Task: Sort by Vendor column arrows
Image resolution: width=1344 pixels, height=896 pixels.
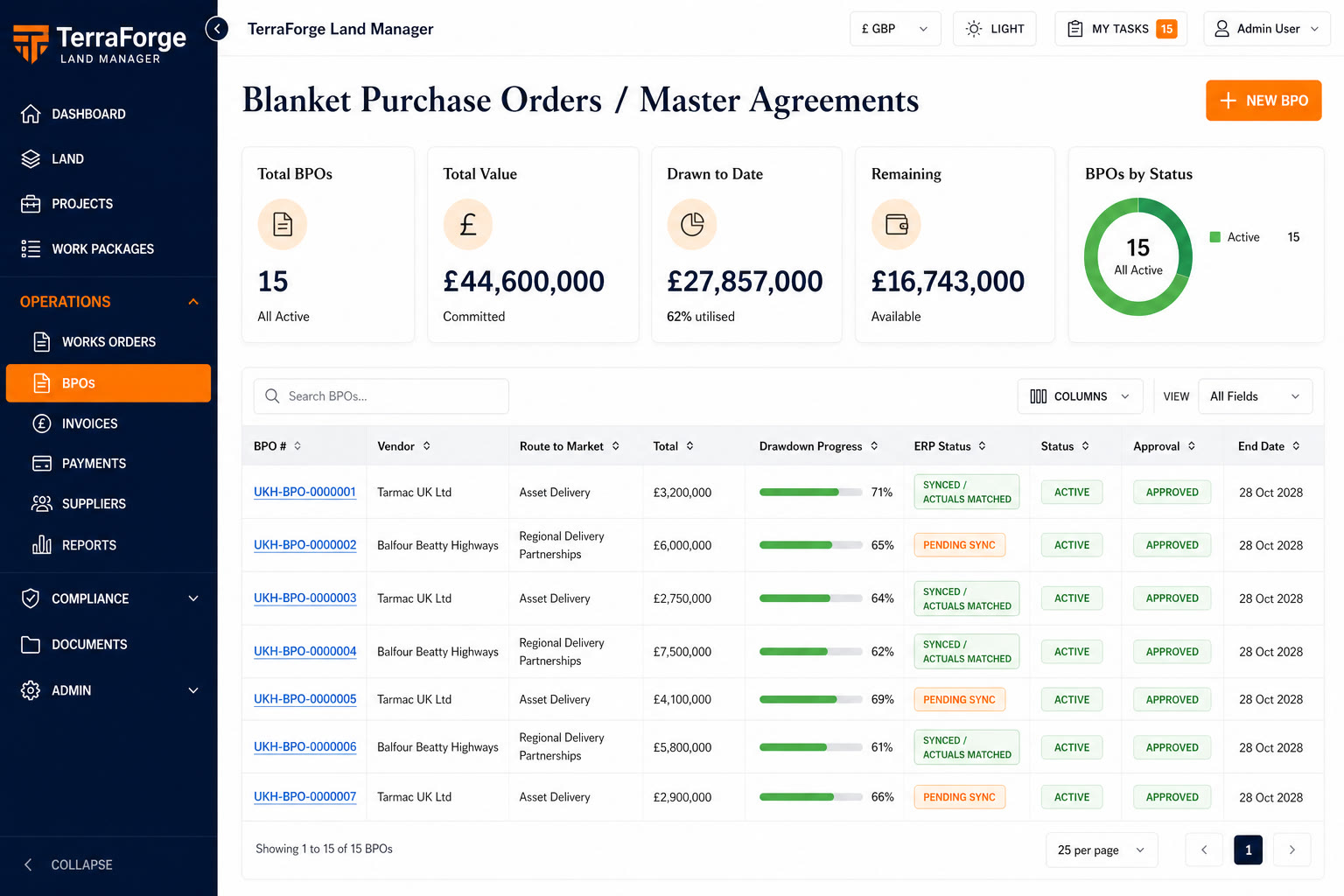Action: coord(427,446)
